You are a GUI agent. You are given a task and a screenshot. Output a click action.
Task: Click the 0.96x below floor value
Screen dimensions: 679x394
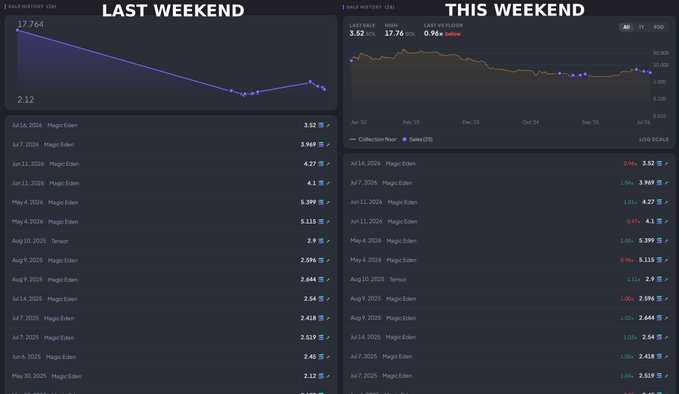click(442, 34)
